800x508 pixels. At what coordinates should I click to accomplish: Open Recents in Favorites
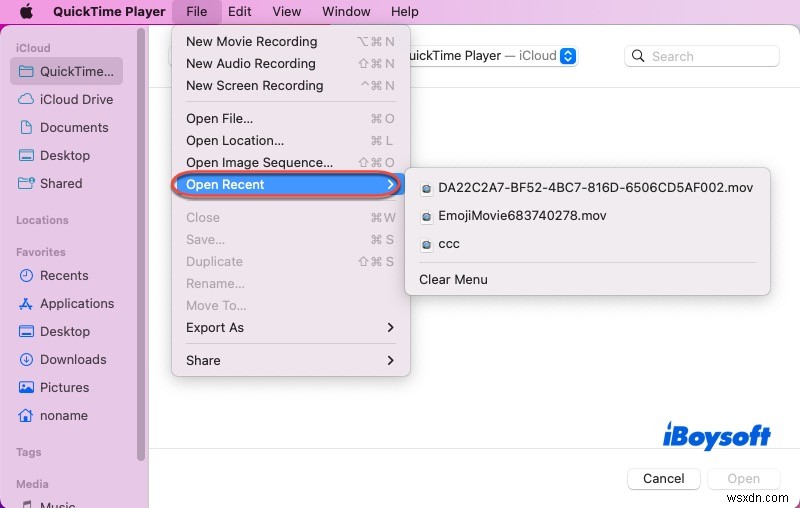(x=66, y=275)
